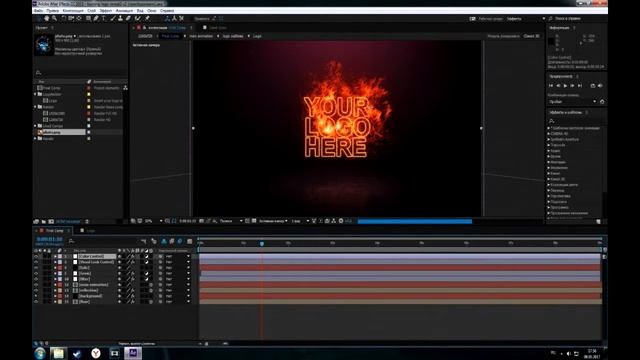
Task: Open the Анимация menu
Action: point(124,11)
